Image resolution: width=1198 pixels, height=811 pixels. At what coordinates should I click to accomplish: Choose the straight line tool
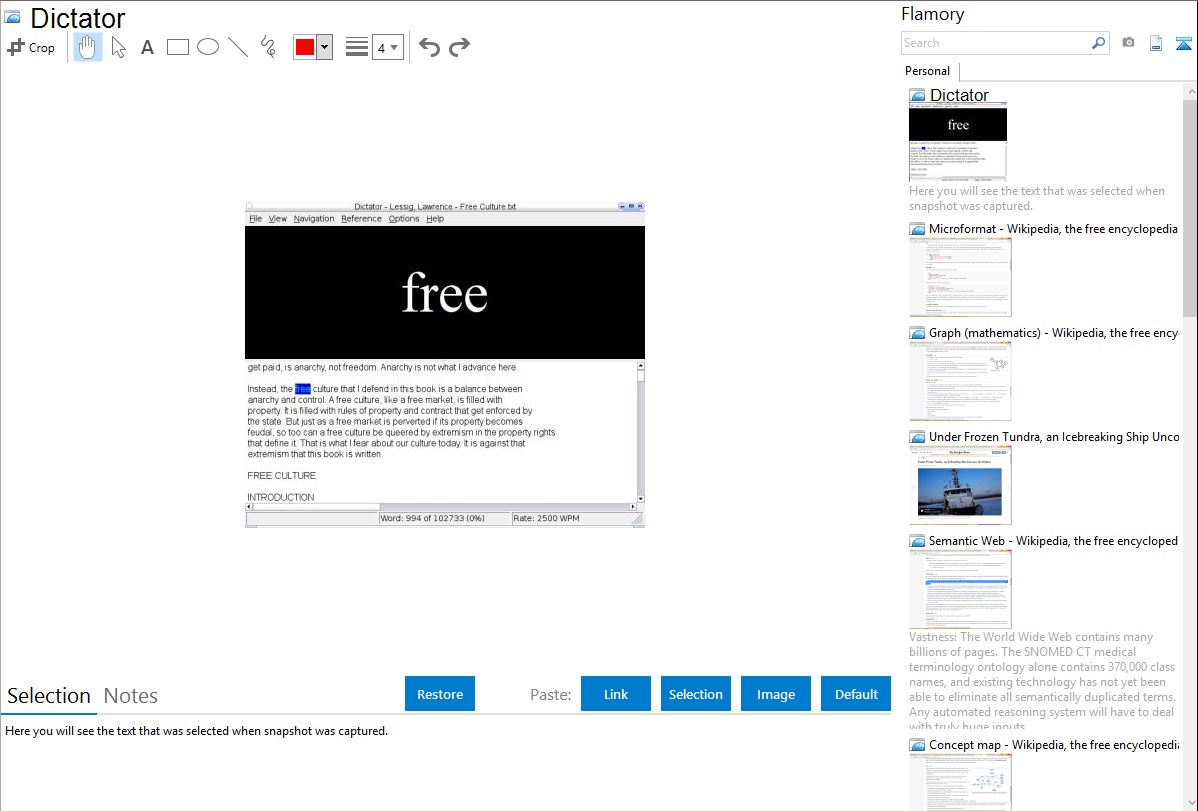238,47
